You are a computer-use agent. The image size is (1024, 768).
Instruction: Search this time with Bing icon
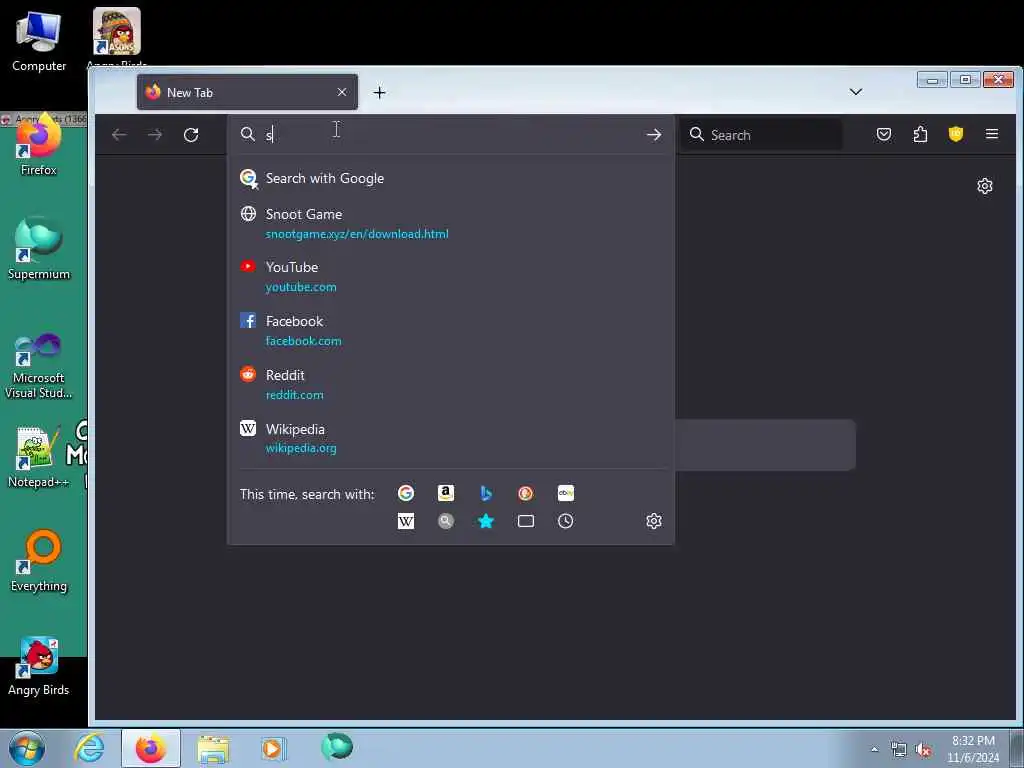486,493
